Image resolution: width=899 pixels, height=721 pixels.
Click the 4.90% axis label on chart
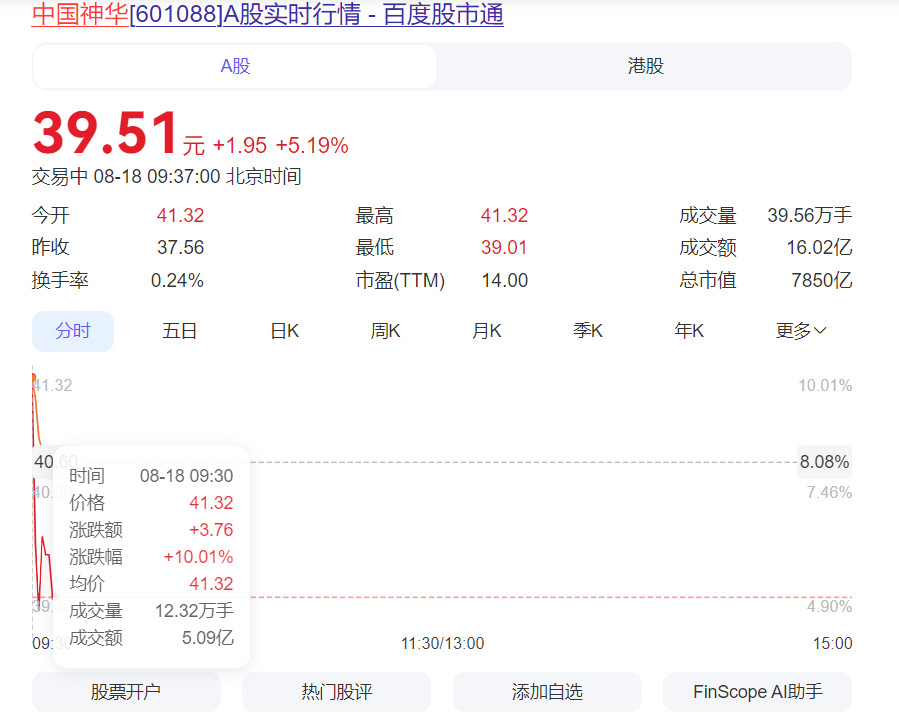[x=829, y=607]
